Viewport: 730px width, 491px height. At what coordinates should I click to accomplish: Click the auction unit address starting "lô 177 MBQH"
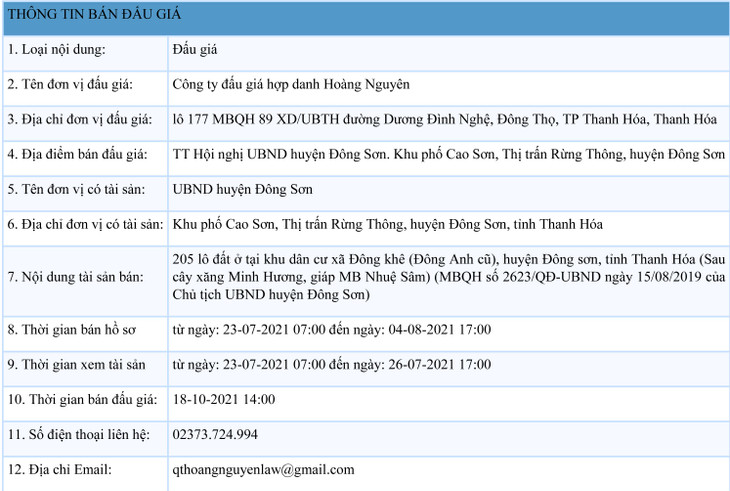pyautogui.click(x=444, y=119)
